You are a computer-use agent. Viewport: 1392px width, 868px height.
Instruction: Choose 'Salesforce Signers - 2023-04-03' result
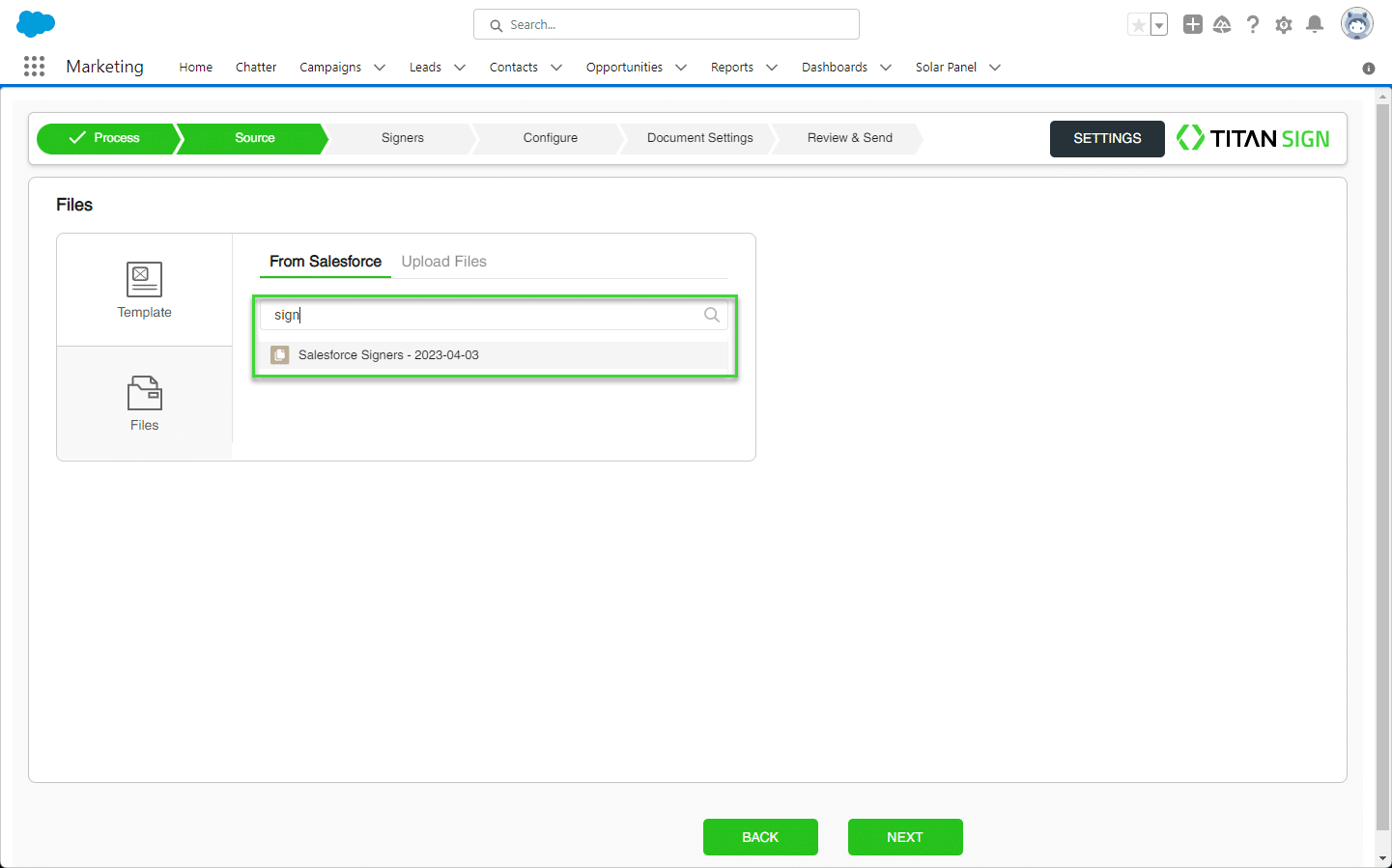coord(494,355)
